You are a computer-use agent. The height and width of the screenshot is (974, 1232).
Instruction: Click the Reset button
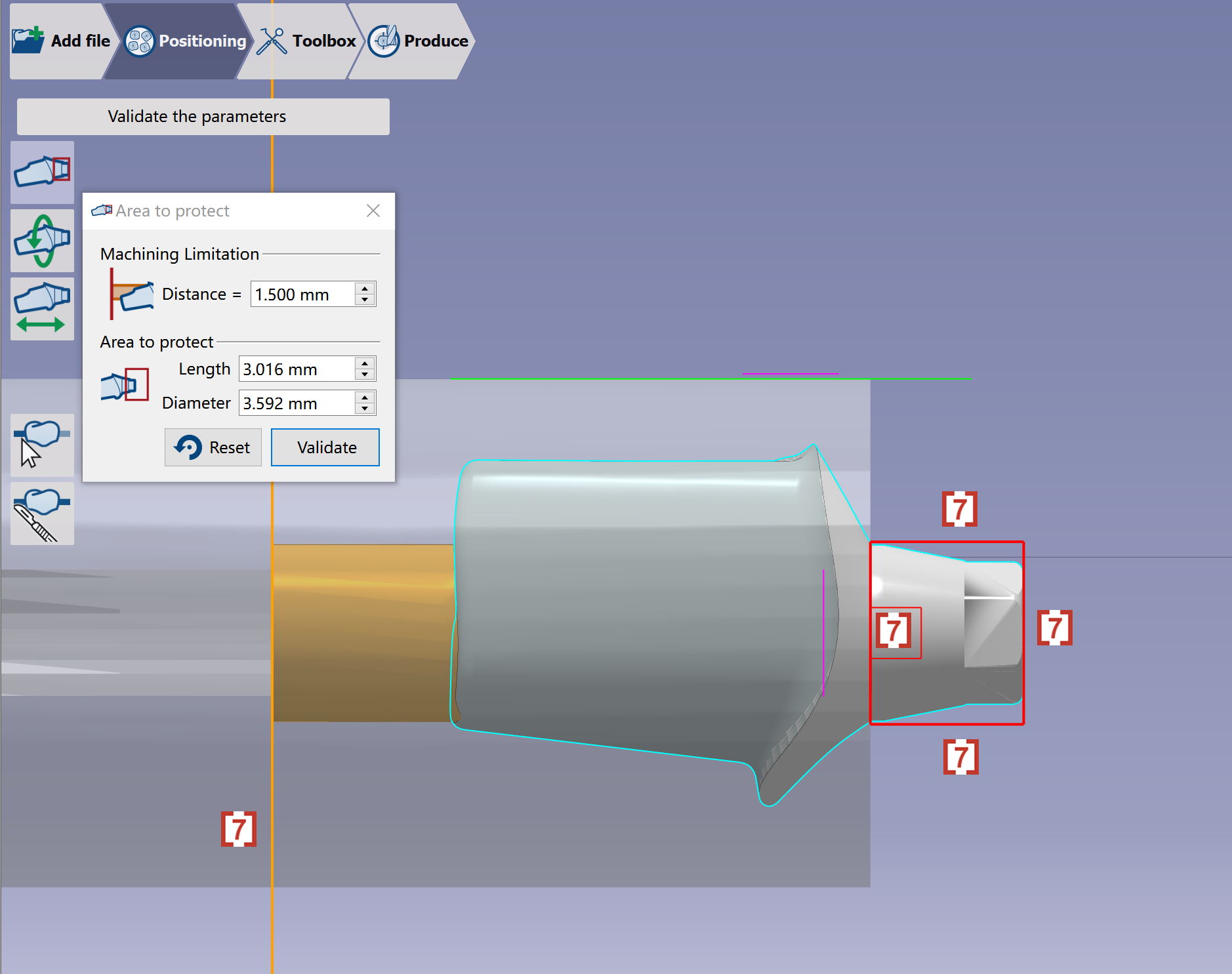[x=213, y=447]
